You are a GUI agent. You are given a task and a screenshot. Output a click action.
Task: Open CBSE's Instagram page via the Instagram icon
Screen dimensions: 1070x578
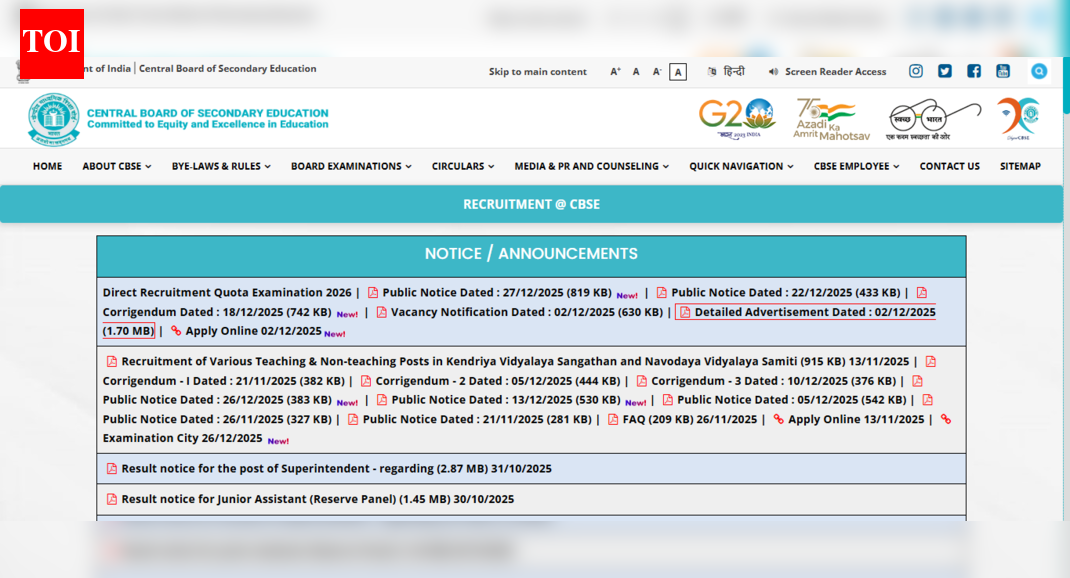[915, 71]
